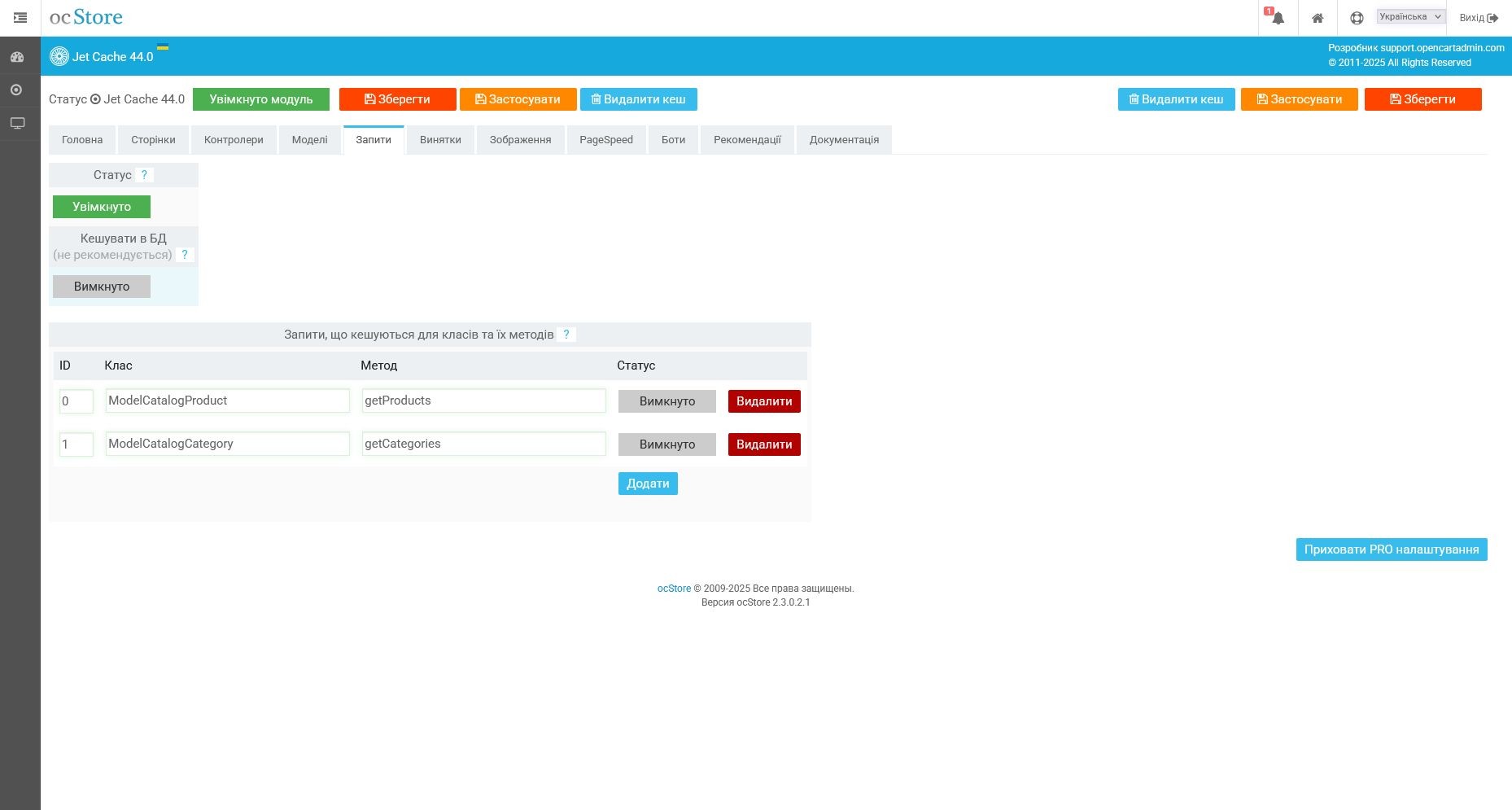This screenshot has width=1512, height=810.
Task: Click the getProducts method input field
Action: pos(483,401)
